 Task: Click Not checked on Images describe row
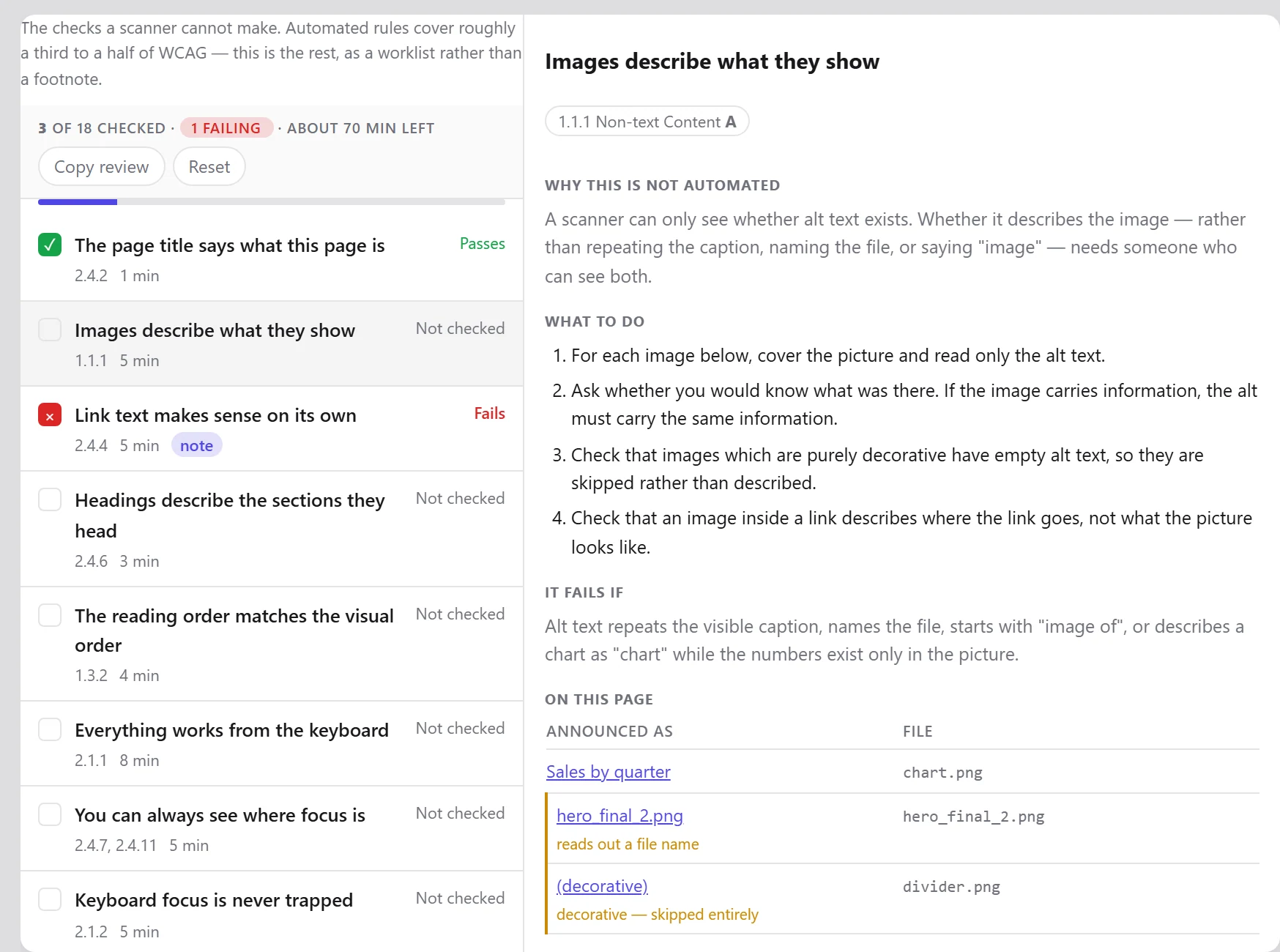(x=460, y=329)
